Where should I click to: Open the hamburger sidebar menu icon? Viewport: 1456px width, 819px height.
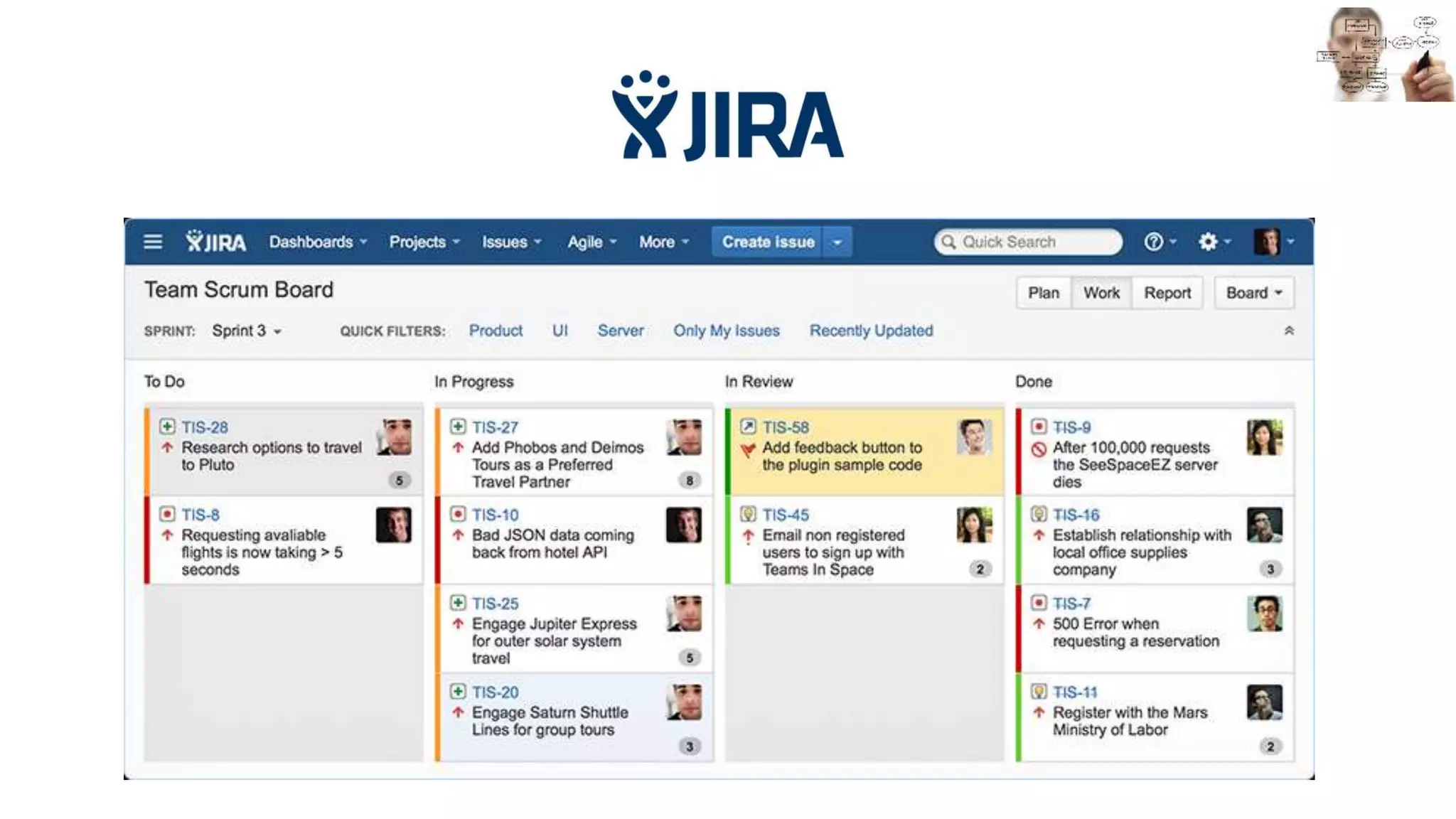point(153,242)
